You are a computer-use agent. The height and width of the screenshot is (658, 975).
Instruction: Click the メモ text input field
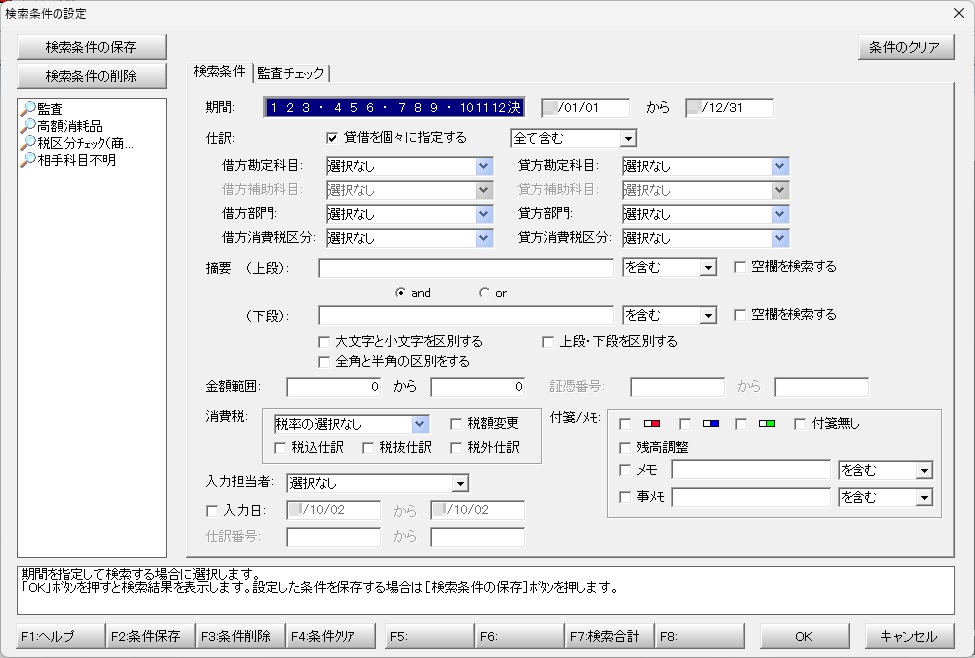pos(751,471)
